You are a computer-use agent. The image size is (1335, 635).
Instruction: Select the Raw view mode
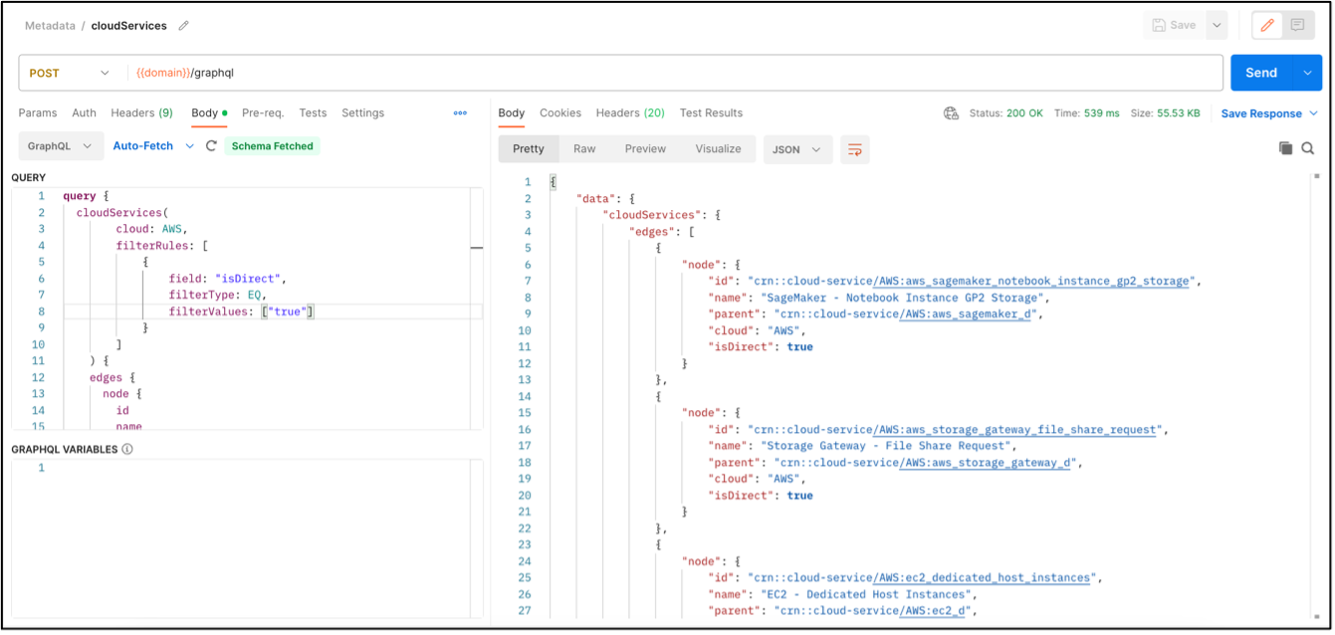(x=584, y=149)
